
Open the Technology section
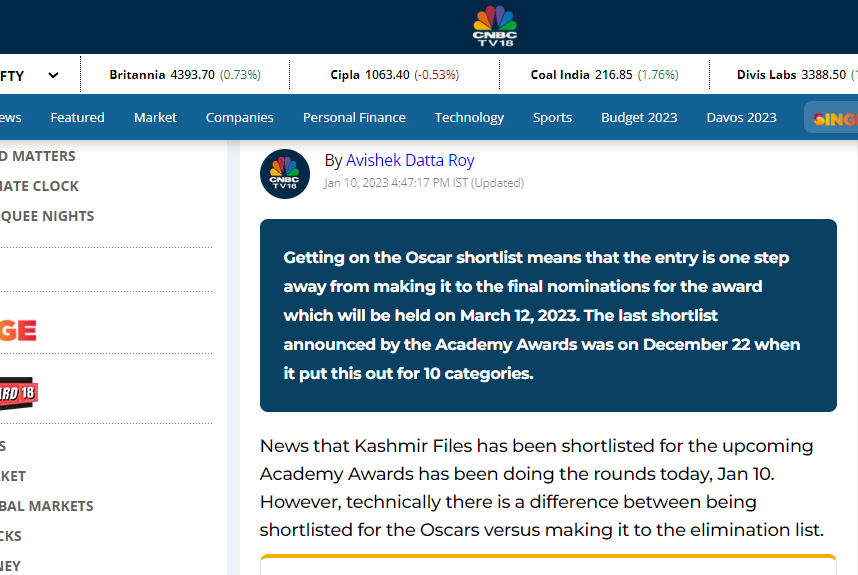click(x=469, y=117)
